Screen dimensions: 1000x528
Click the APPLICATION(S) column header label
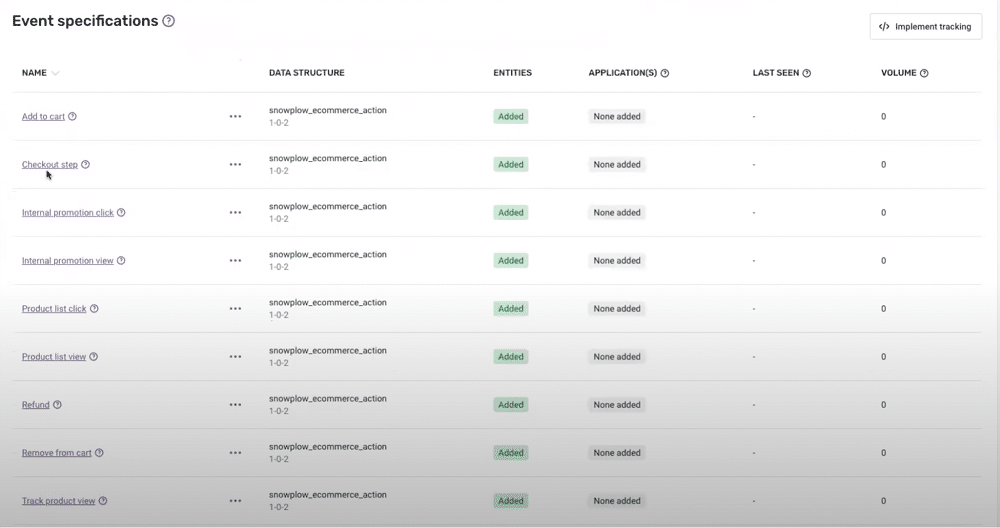pos(622,73)
